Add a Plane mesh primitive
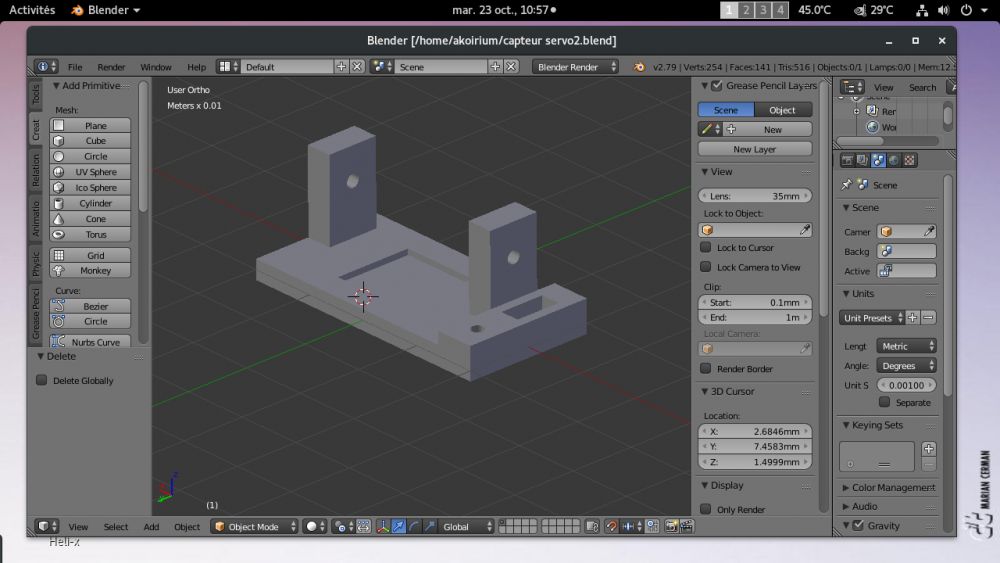Viewport: 1000px width, 563px height. 90,126
